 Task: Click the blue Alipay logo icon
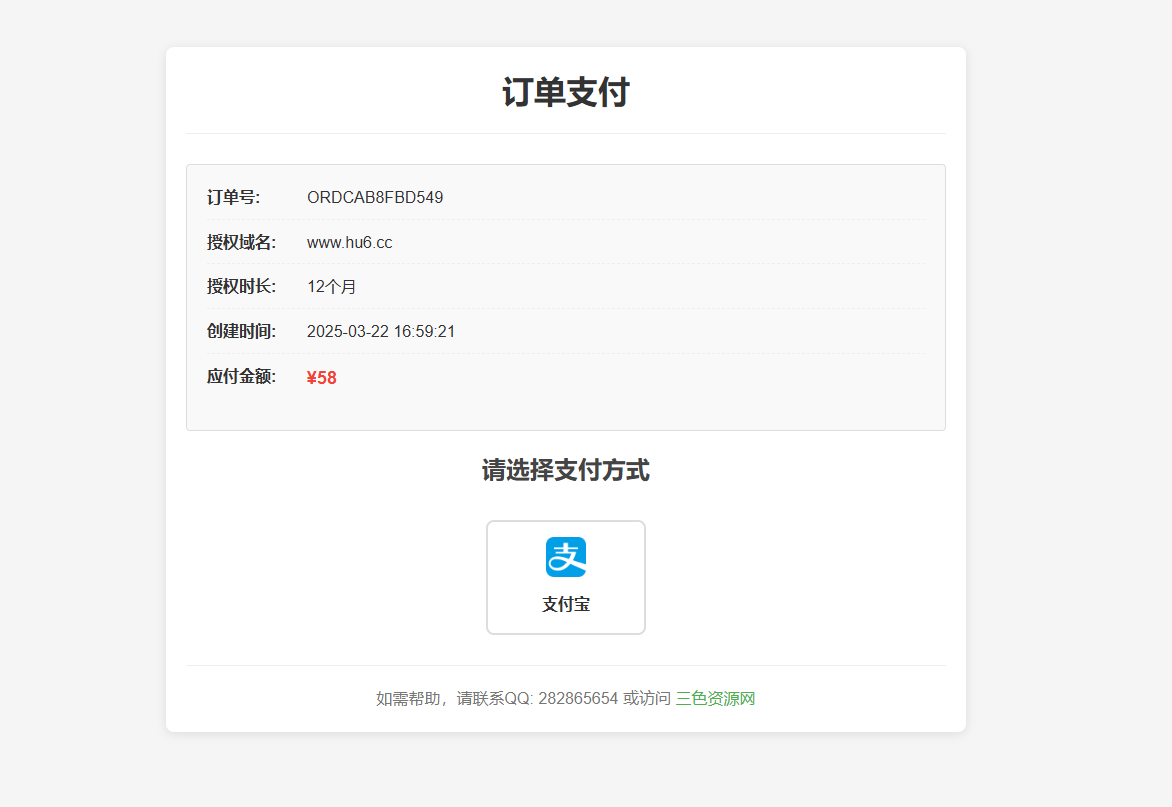pyautogui.click(x=565, y=557)
